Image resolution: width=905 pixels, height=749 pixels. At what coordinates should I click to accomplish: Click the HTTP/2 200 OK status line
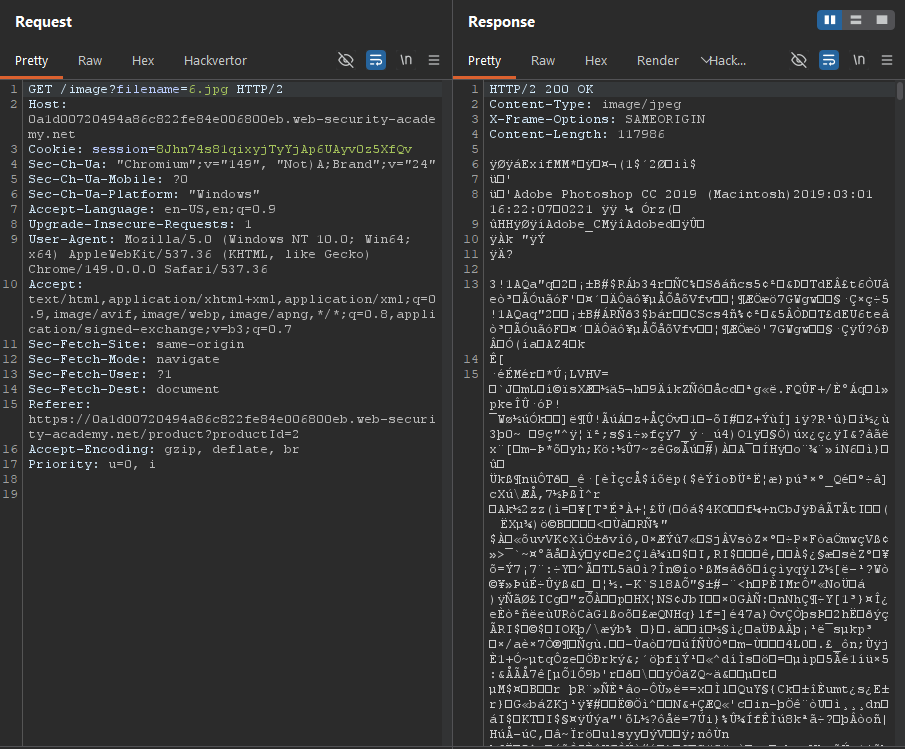point(541,89)
